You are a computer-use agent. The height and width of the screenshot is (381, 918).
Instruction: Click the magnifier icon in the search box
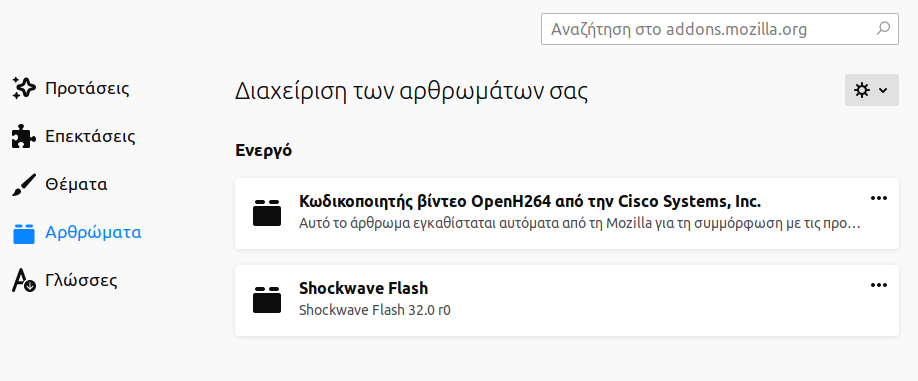pos(883,29)
